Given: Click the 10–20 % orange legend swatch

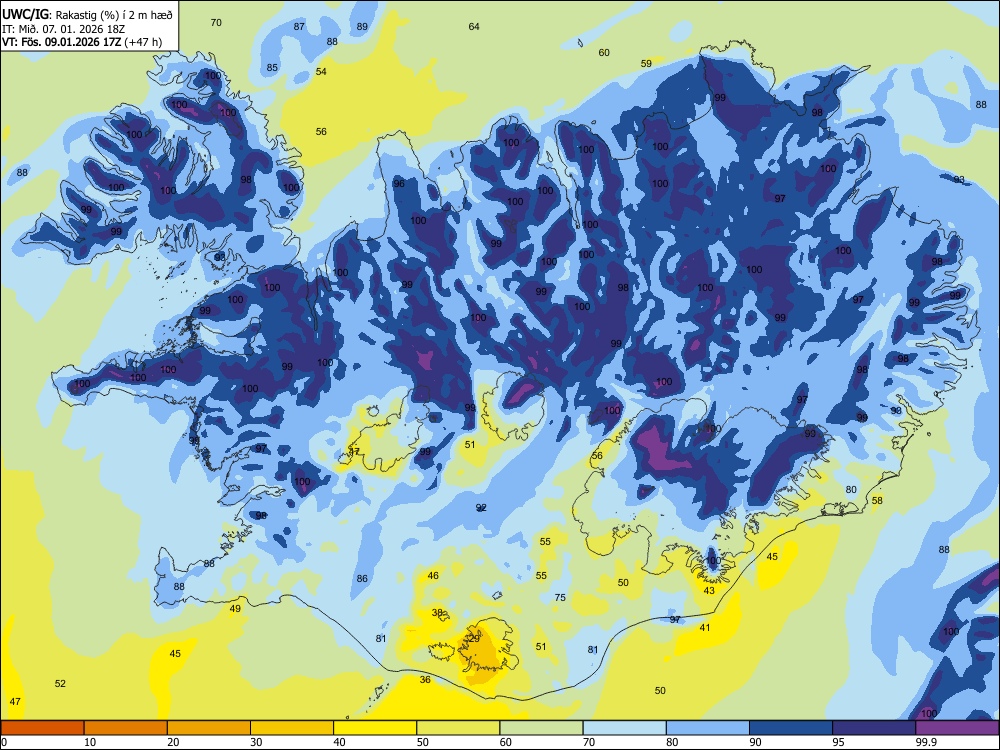Looking at the screenshot, I should pyautogui.click(x=126, y=728).
